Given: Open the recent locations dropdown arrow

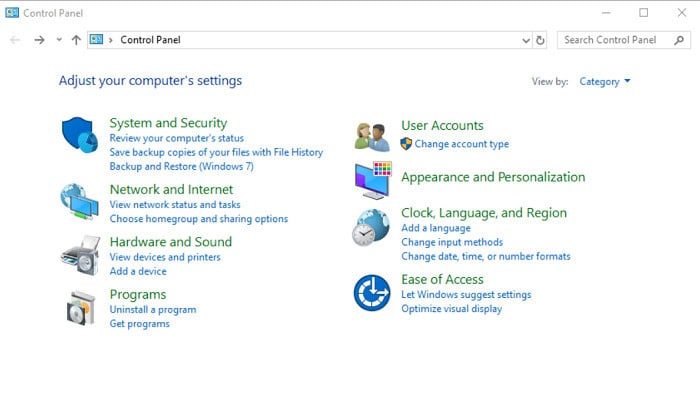Looking at the screenshot, I should point(59,40).
